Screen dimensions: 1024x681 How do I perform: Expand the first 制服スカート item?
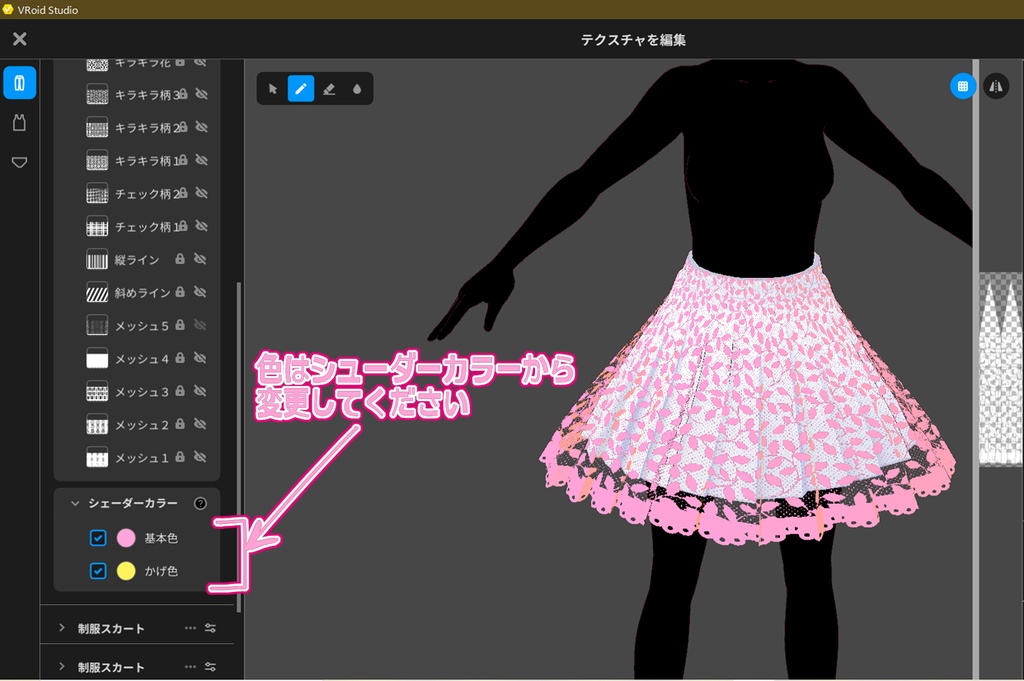pyautogui.click(x=60, y=627)
